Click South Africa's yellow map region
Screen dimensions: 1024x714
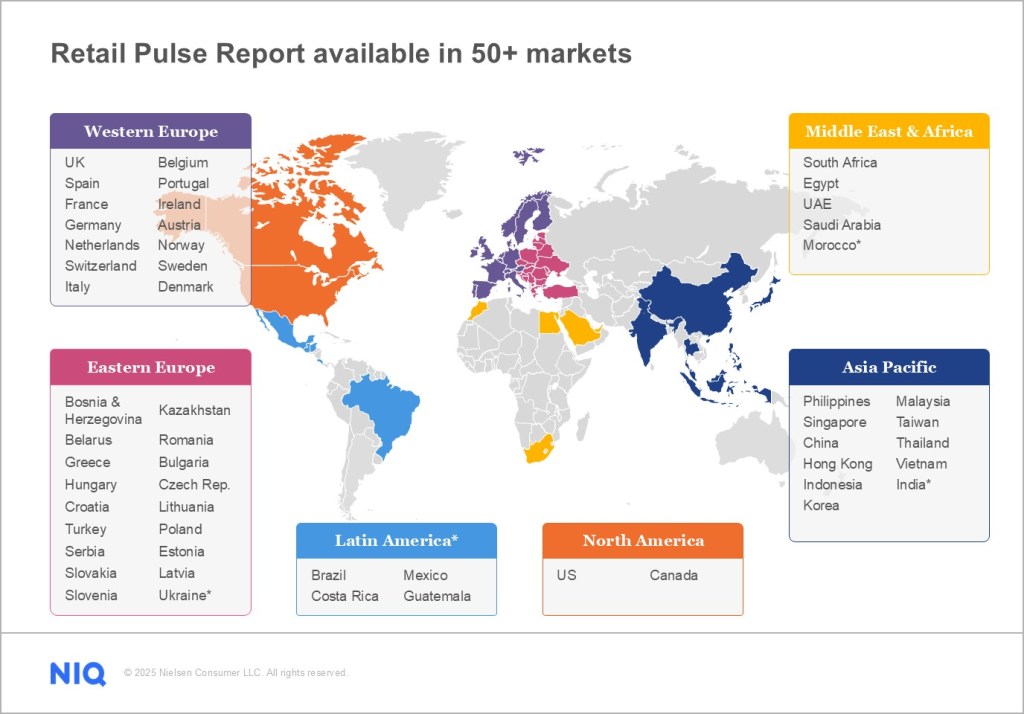pos(539,449)
